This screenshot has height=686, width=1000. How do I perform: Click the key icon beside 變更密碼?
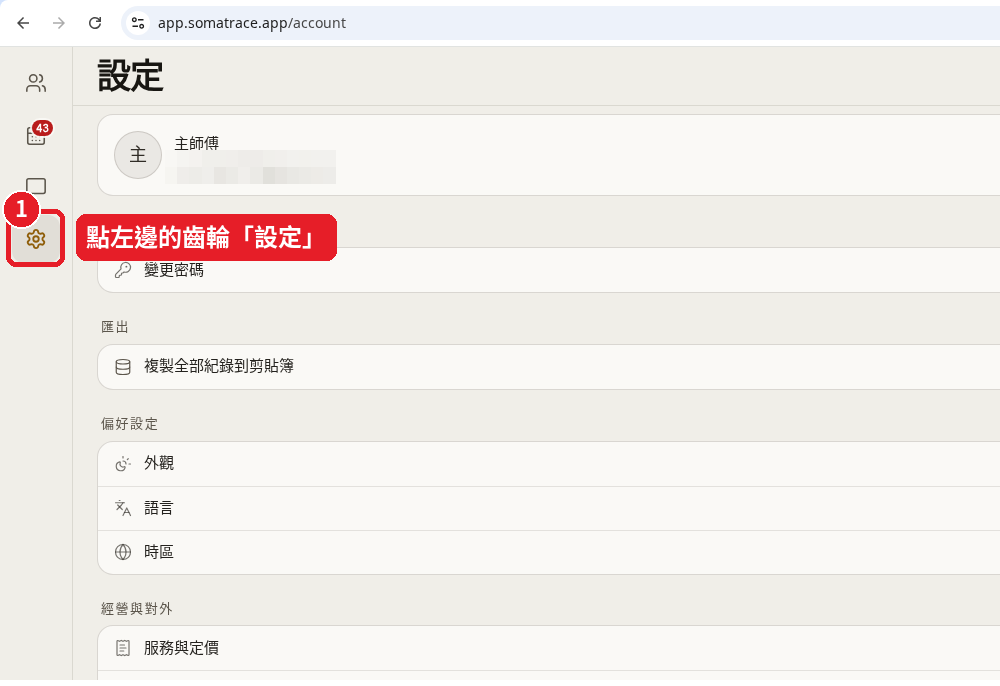(x=122, y=270)
